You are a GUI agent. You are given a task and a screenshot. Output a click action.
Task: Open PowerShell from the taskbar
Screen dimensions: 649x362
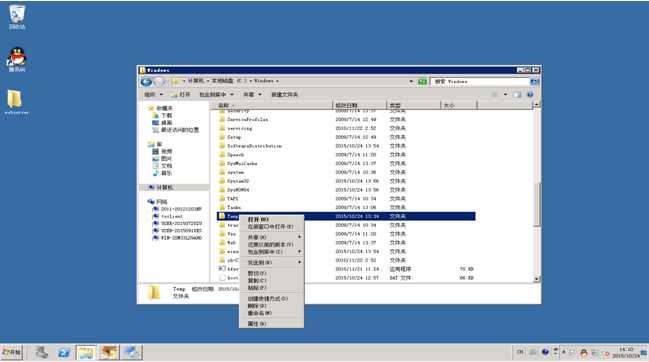(x=64, y=352)
